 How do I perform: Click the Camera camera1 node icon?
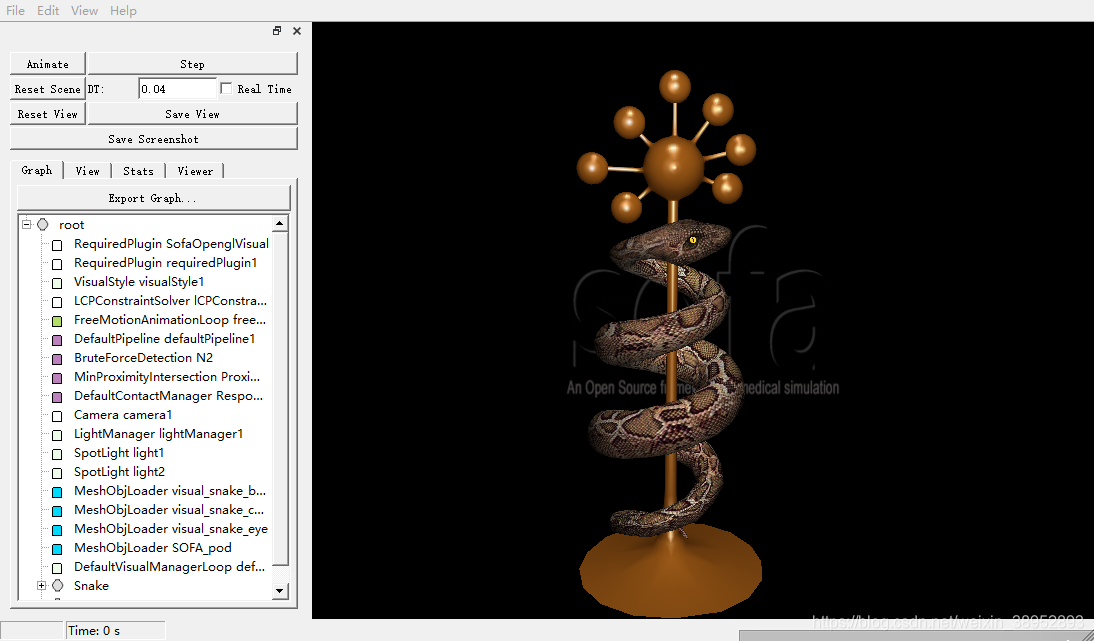point(57,416)
